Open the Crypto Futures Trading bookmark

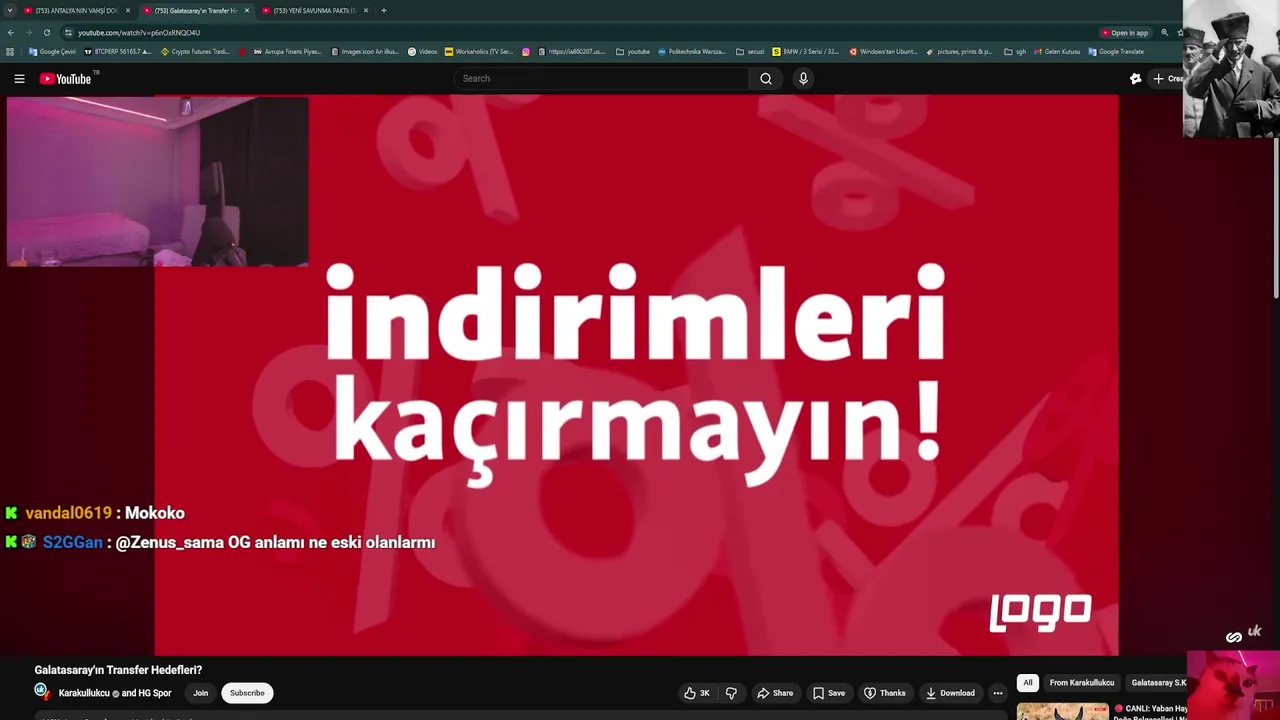pos(195,51)
